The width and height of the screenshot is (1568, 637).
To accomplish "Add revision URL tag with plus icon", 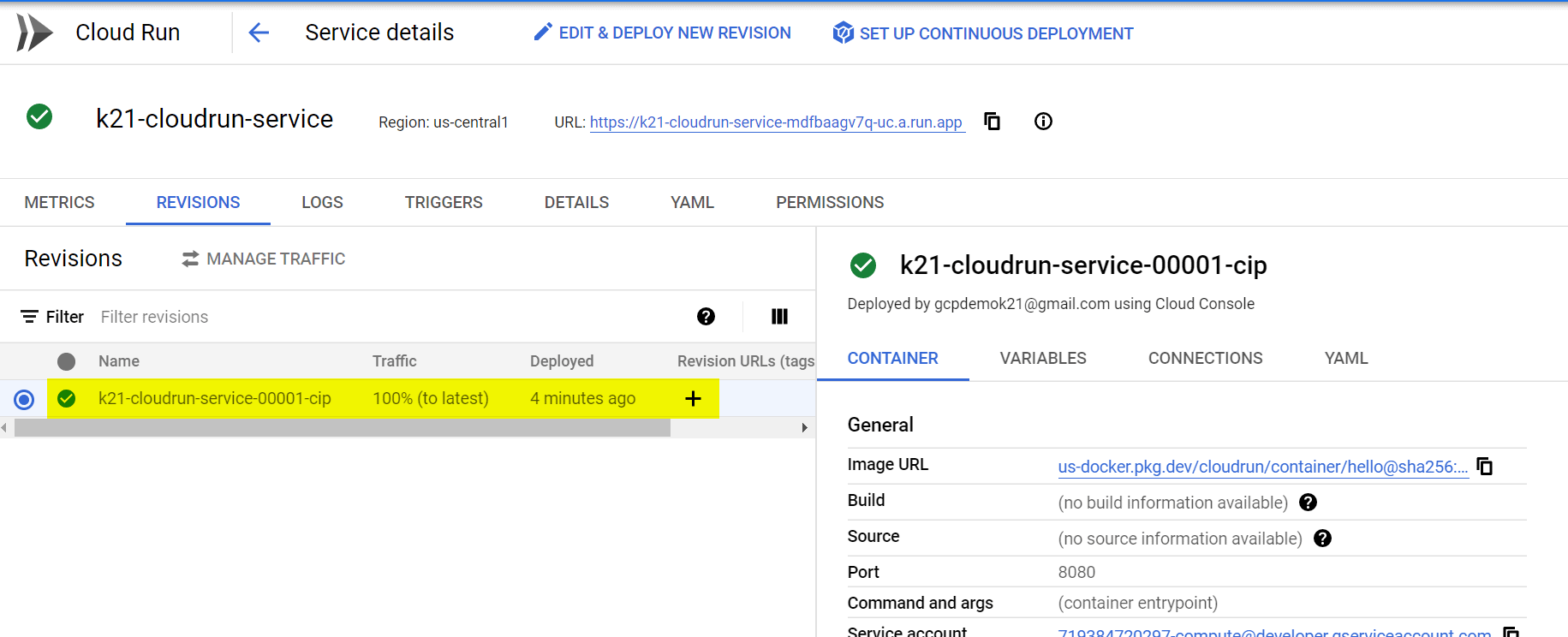I will (x=693, y=399).
